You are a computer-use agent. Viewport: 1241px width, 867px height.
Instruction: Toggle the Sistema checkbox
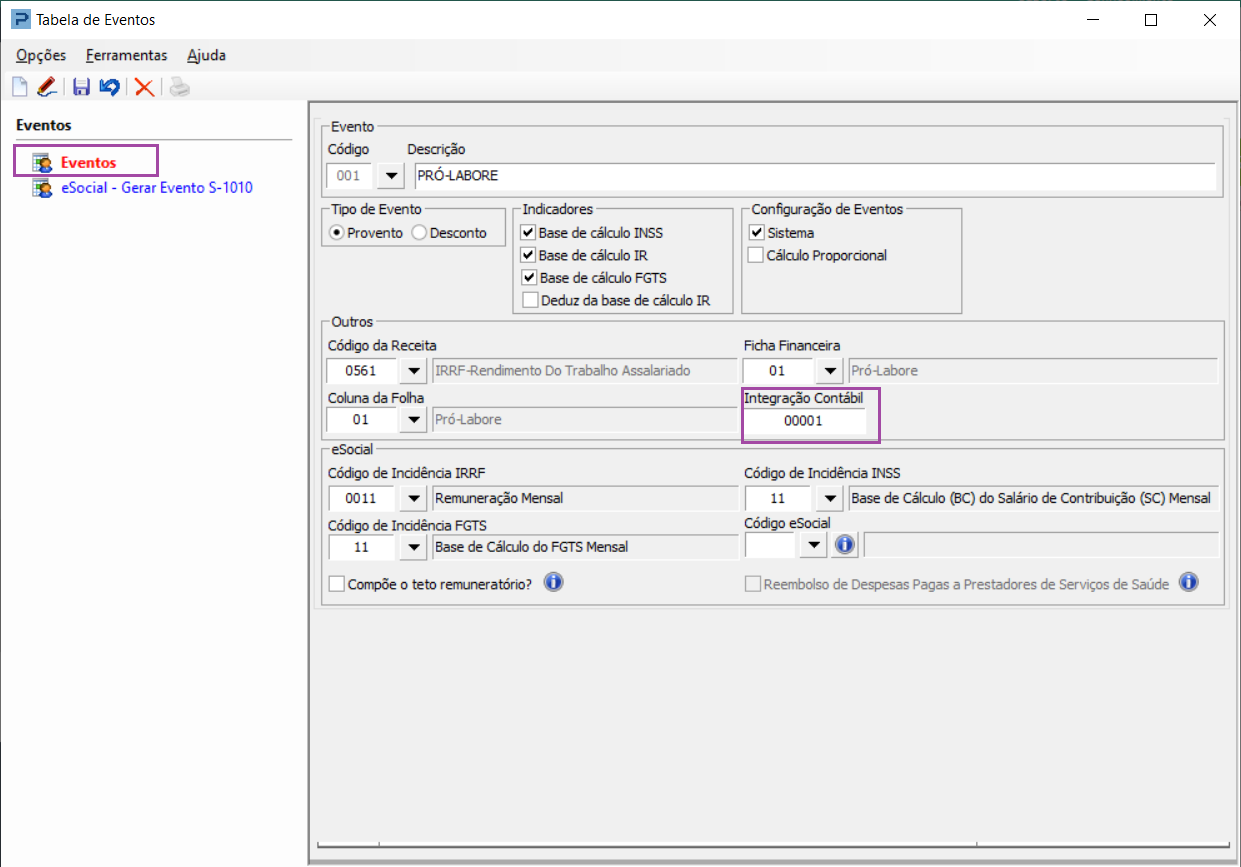click(x=756, y=233)
